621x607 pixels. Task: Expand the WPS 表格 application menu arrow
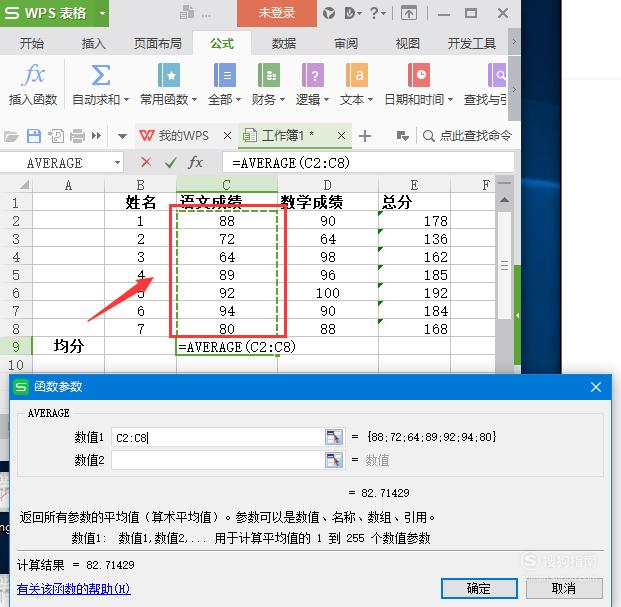coord(102,13)
